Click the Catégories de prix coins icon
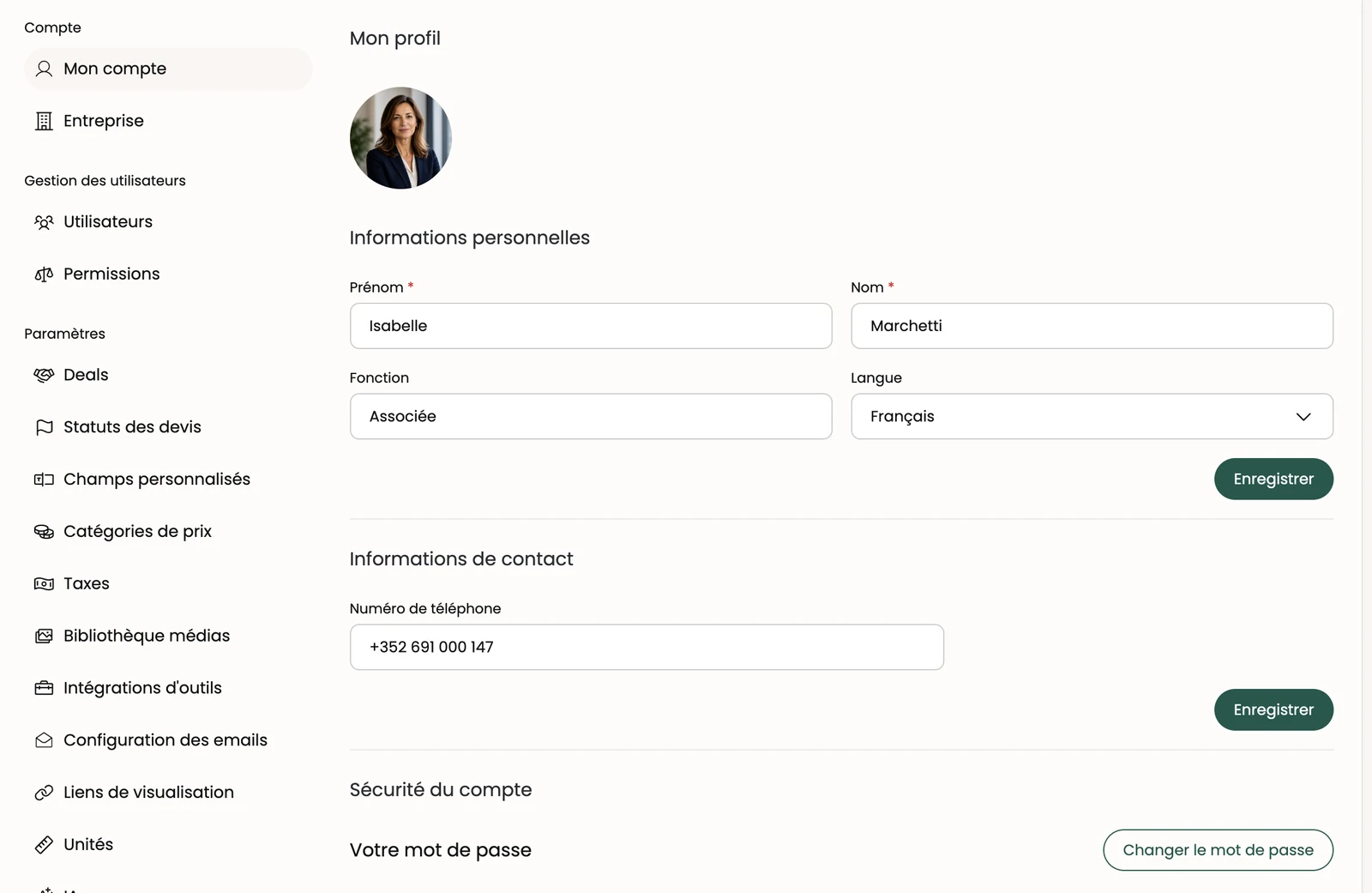Image resolution: width=1372 pixels, height=893 pixels. (x=44, y=532)
